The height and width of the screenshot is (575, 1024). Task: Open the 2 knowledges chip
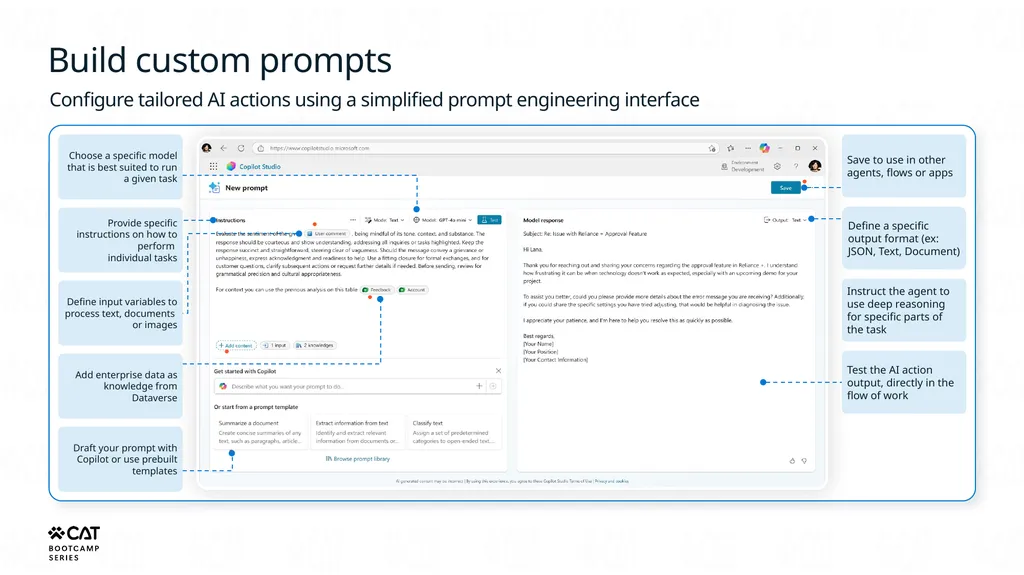pyautogui.click(x=315, y=345)
